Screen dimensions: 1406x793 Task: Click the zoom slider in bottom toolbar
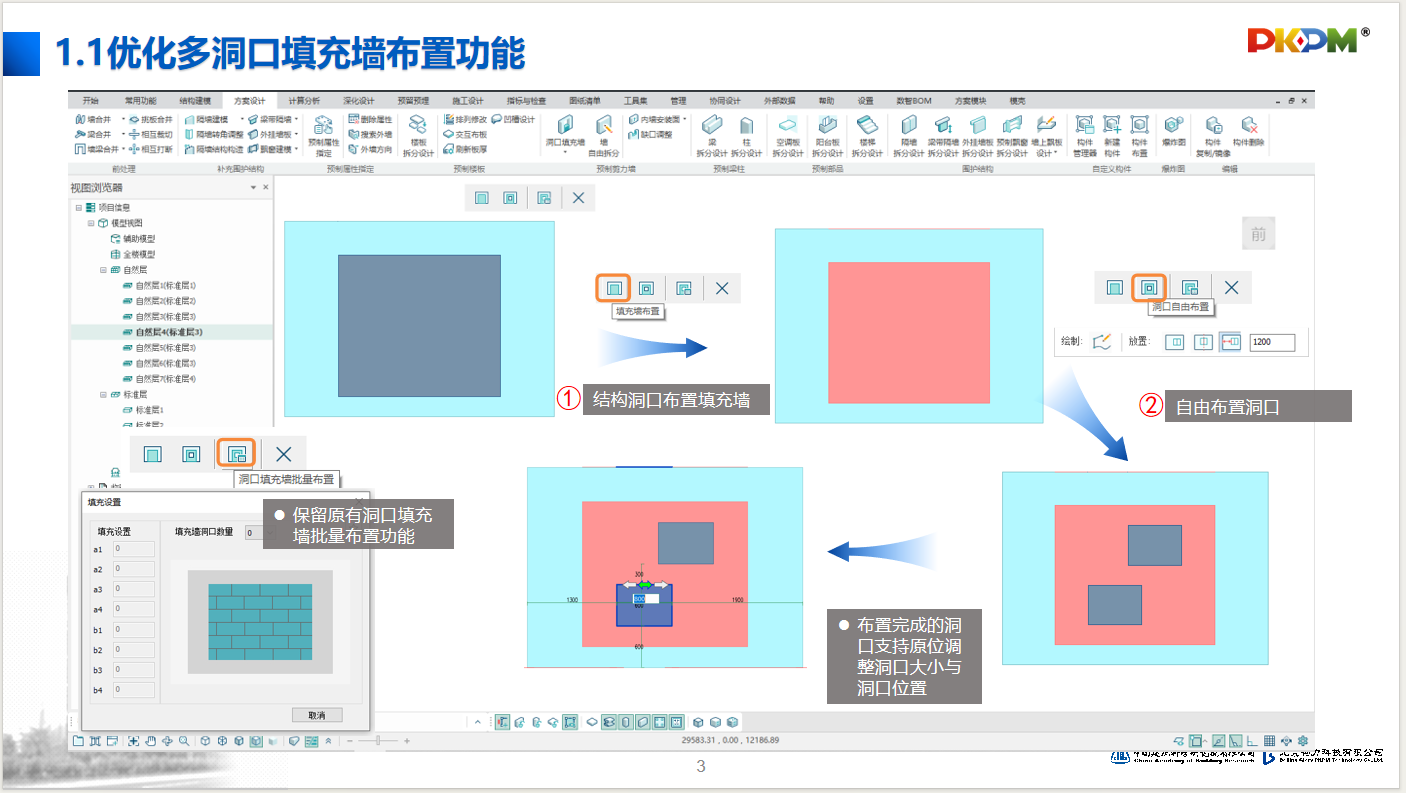pyautogui.click(x=377, y=741)
